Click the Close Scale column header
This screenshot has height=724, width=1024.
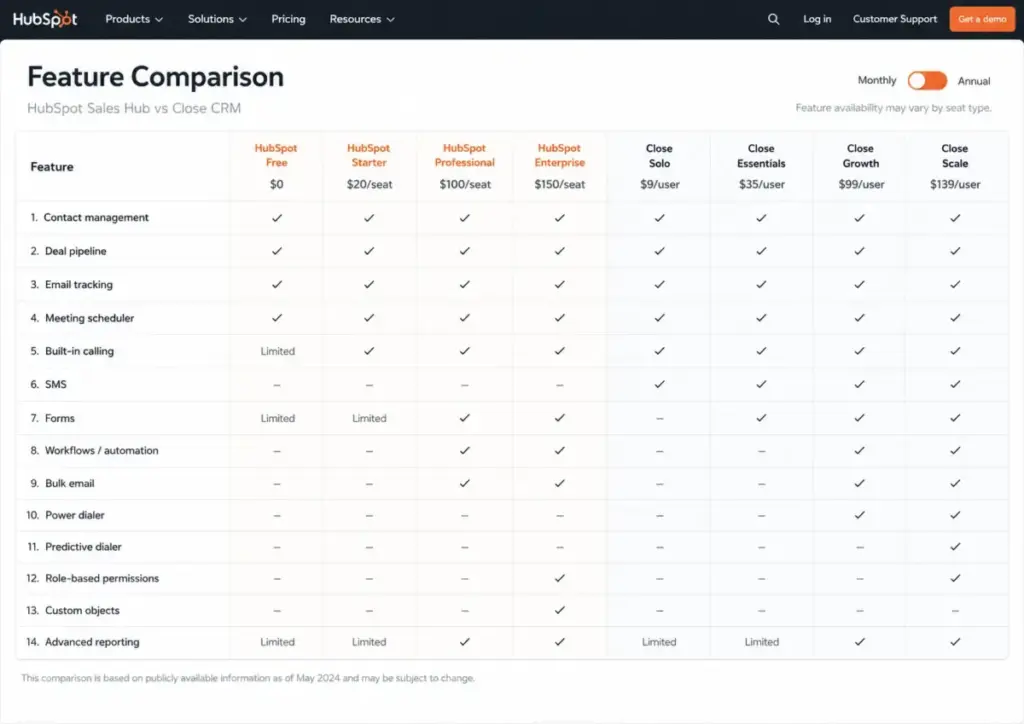[x=955, y=156]
